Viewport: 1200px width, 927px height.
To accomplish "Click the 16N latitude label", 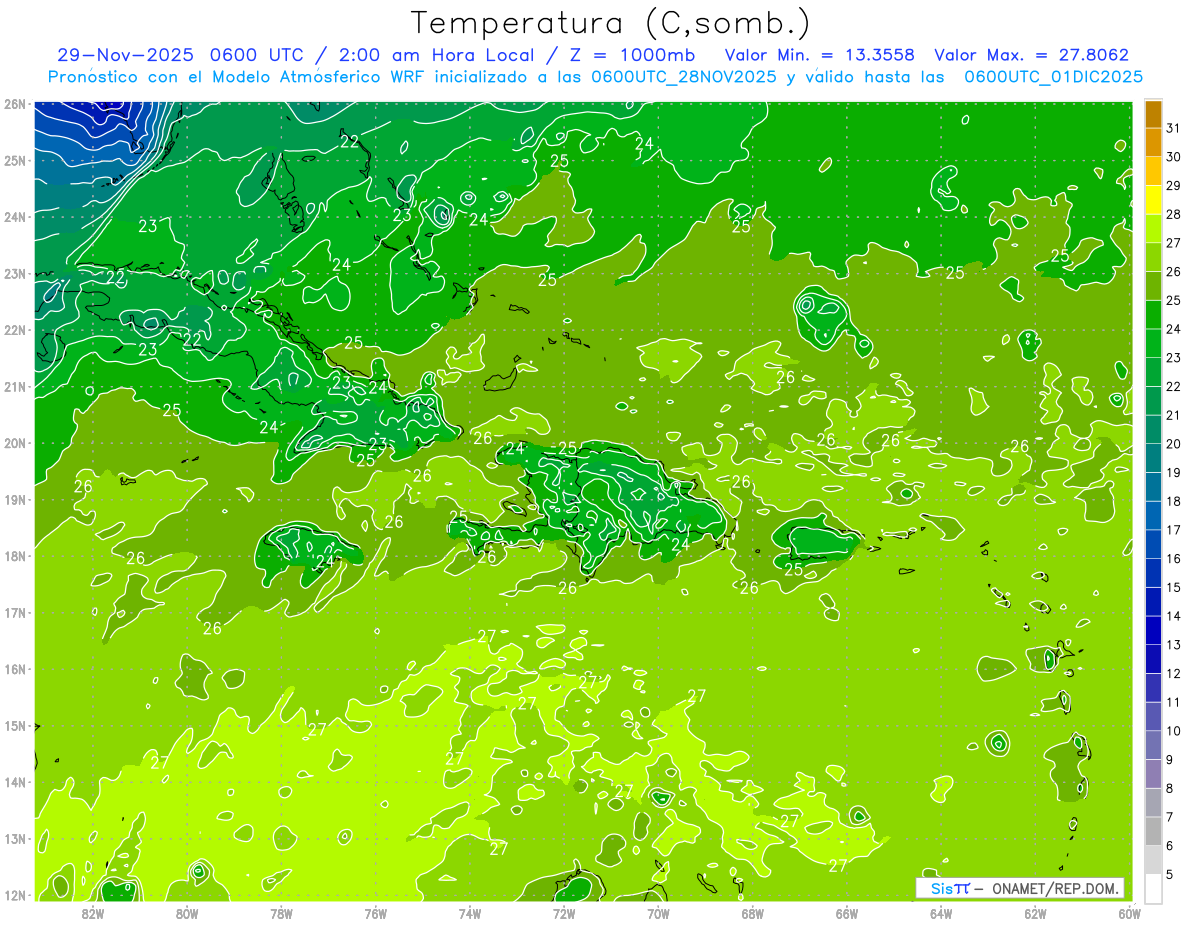I will click(15, 669).
